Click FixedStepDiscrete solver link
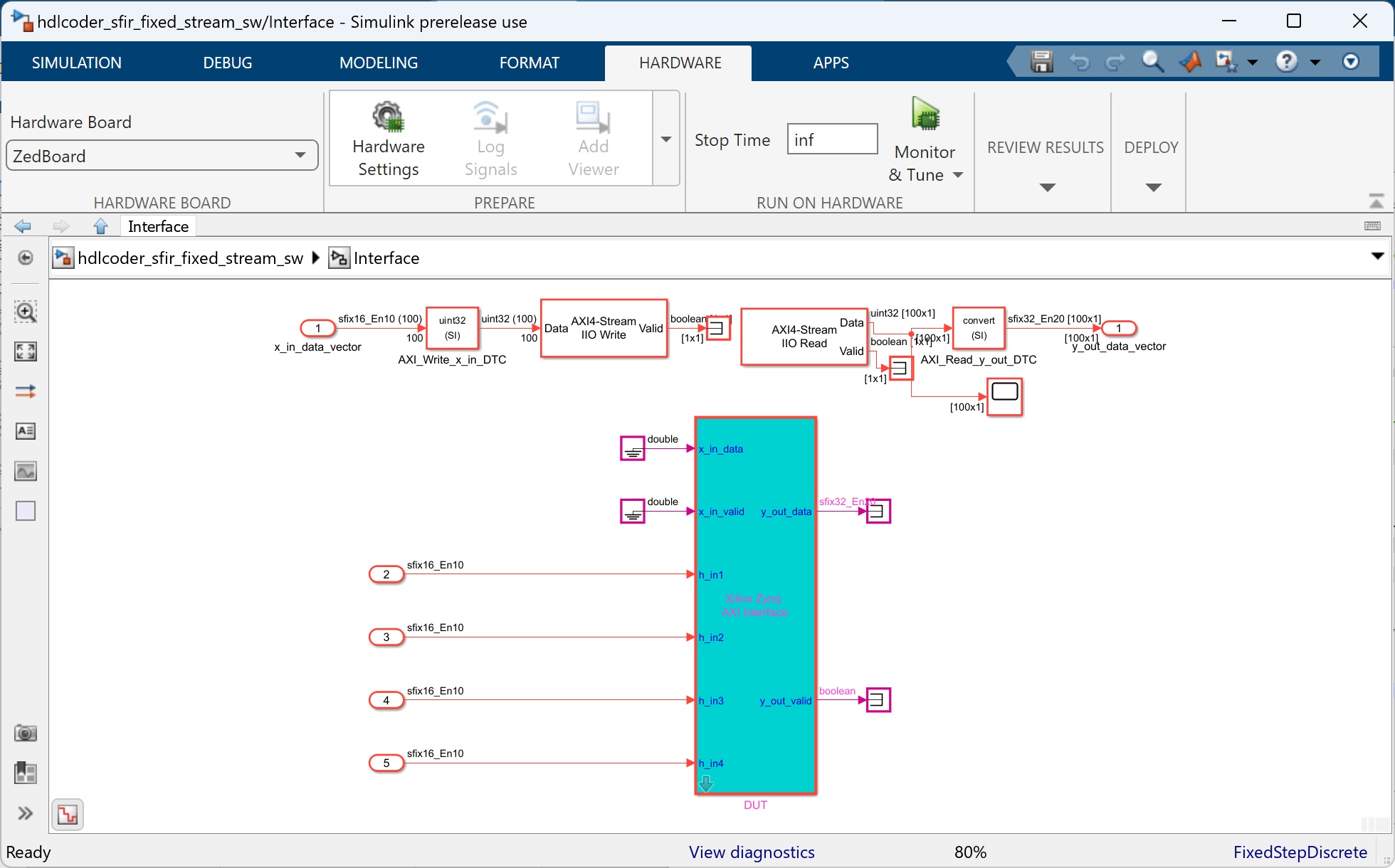Image resolution: width=1395 pixels, height=868 pixels. coord(1300,852)
